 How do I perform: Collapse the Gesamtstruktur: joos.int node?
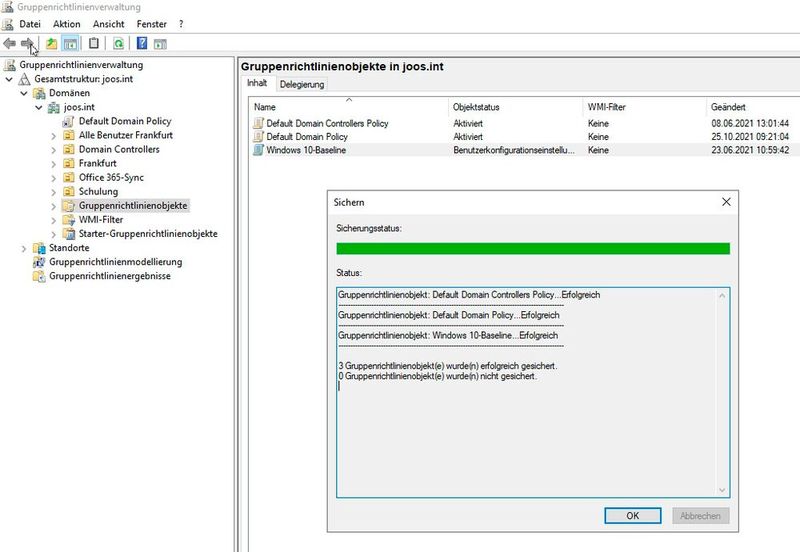pos(9,79)
